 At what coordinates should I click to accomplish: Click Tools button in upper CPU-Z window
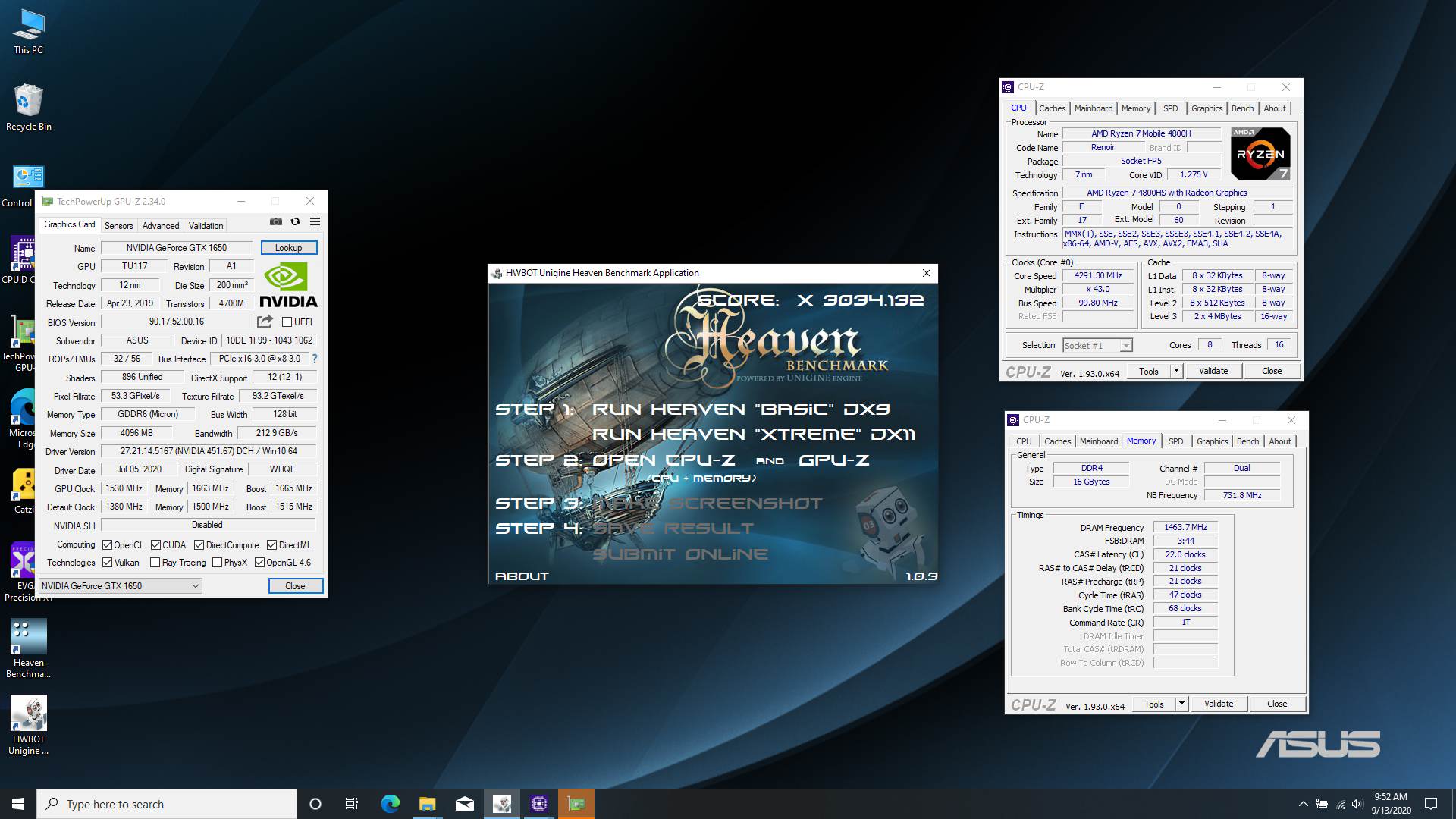pyautogui.click(x=1149, y=371)
